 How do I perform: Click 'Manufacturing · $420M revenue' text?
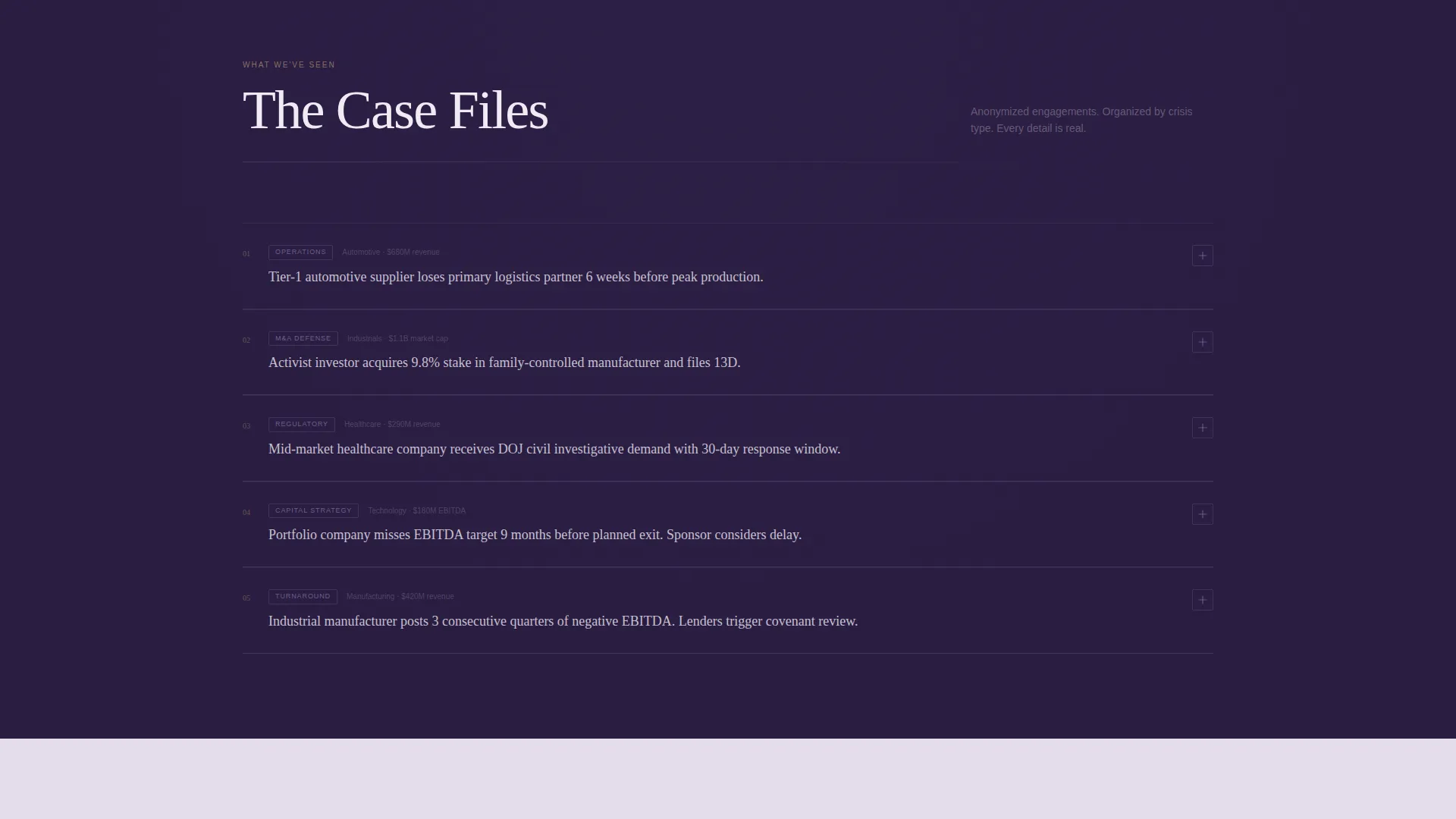click(x=400, y=597)
